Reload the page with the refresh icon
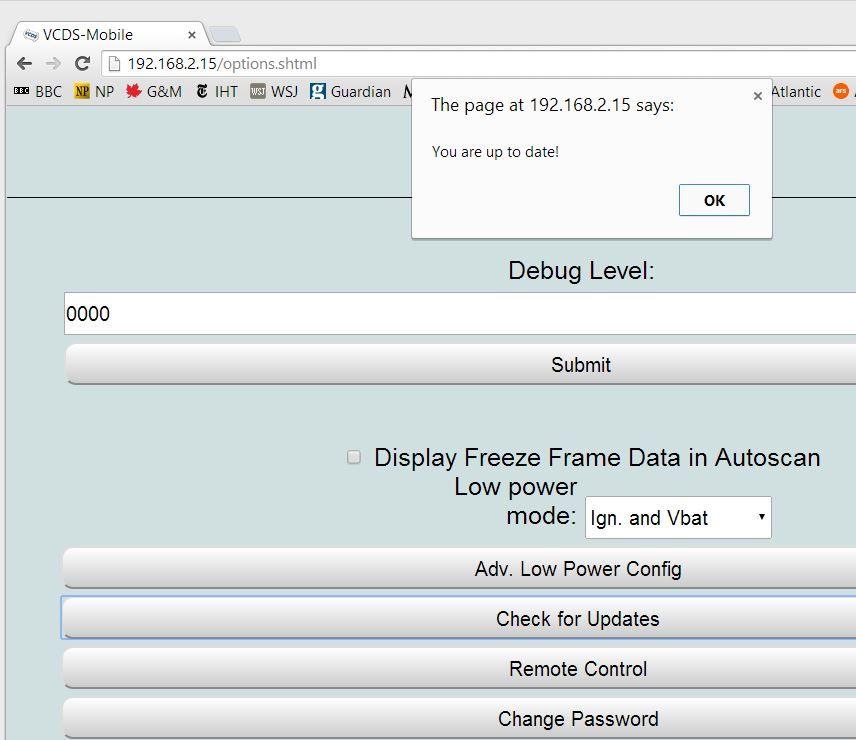Viewport: 856px width, 740px height. point(82,62)
